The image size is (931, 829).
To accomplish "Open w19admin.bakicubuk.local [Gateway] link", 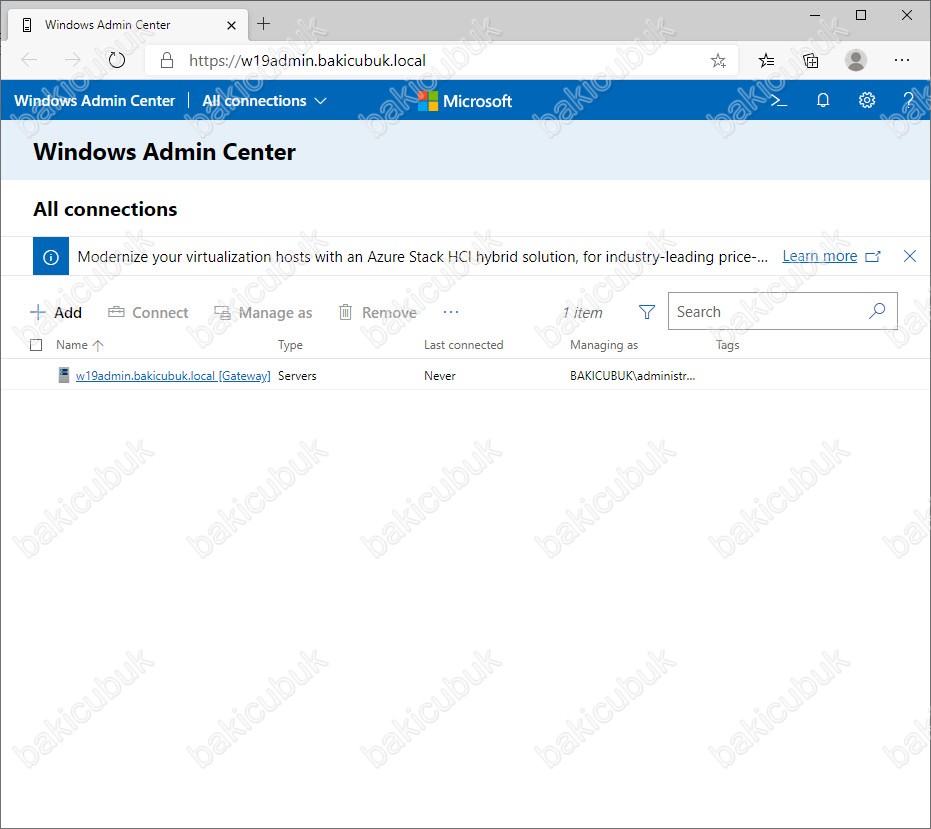I will click(x=173, y=376).
